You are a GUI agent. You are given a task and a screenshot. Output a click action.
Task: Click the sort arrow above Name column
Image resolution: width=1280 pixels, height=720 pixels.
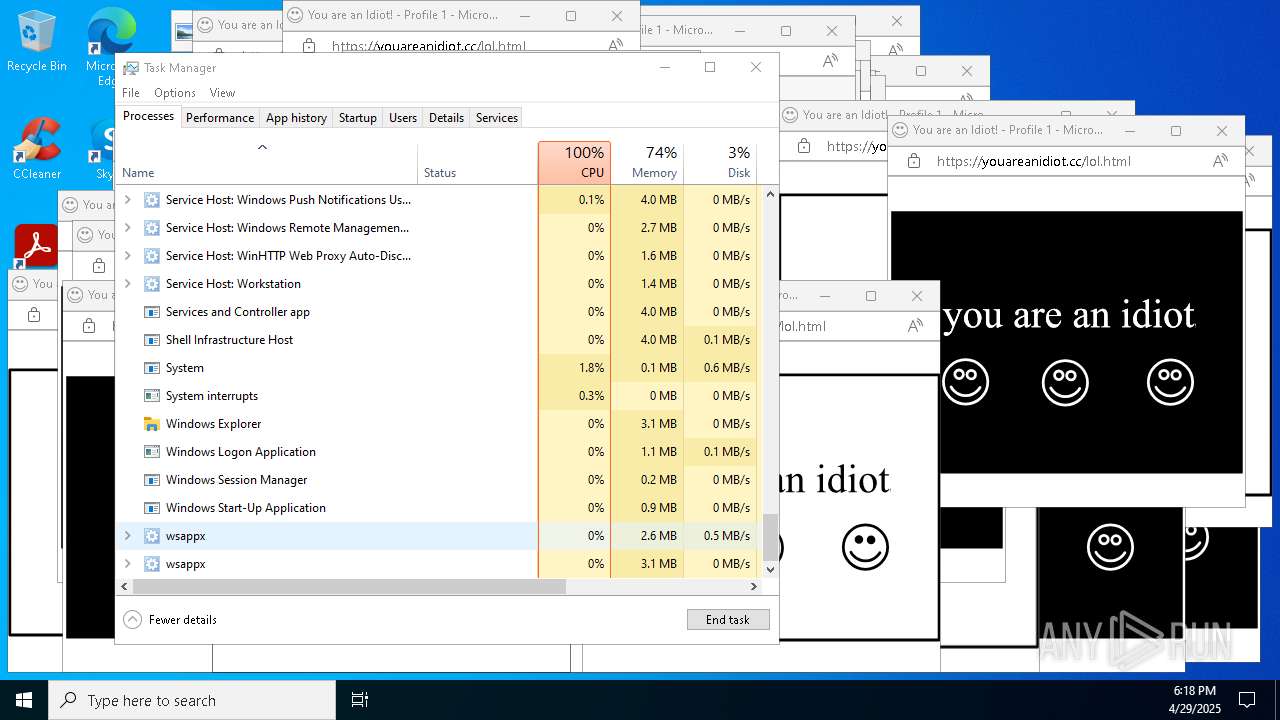(x=262, y=147)
